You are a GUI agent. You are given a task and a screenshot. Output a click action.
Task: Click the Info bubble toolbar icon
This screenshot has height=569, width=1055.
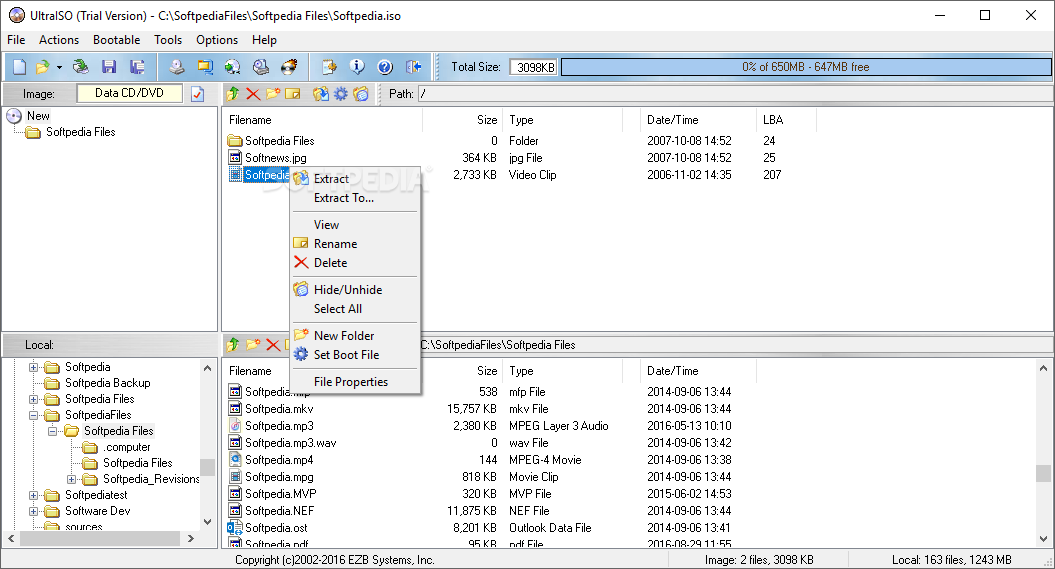click(x=357, y=67)
